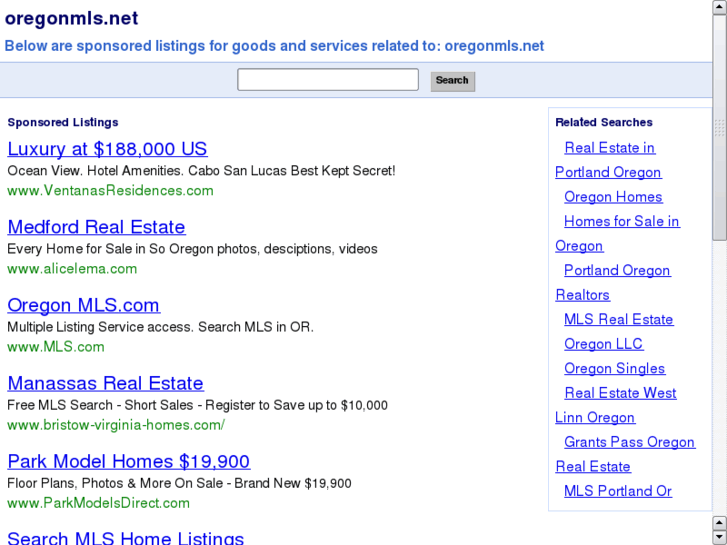
Task: Open the Luxury at $188,000 US listing
Action: (x=107, y=149)
